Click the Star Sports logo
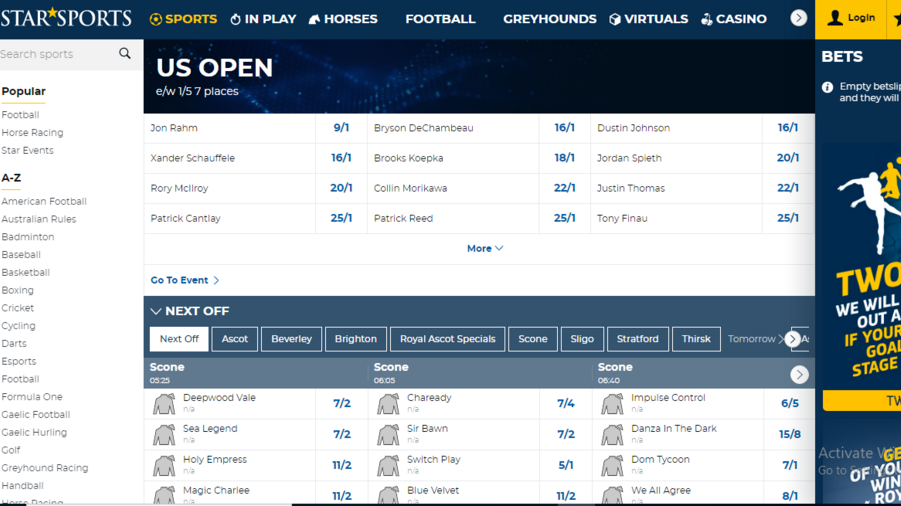The height and width of the screenshot is (506, 901). [x=66, y=18]
